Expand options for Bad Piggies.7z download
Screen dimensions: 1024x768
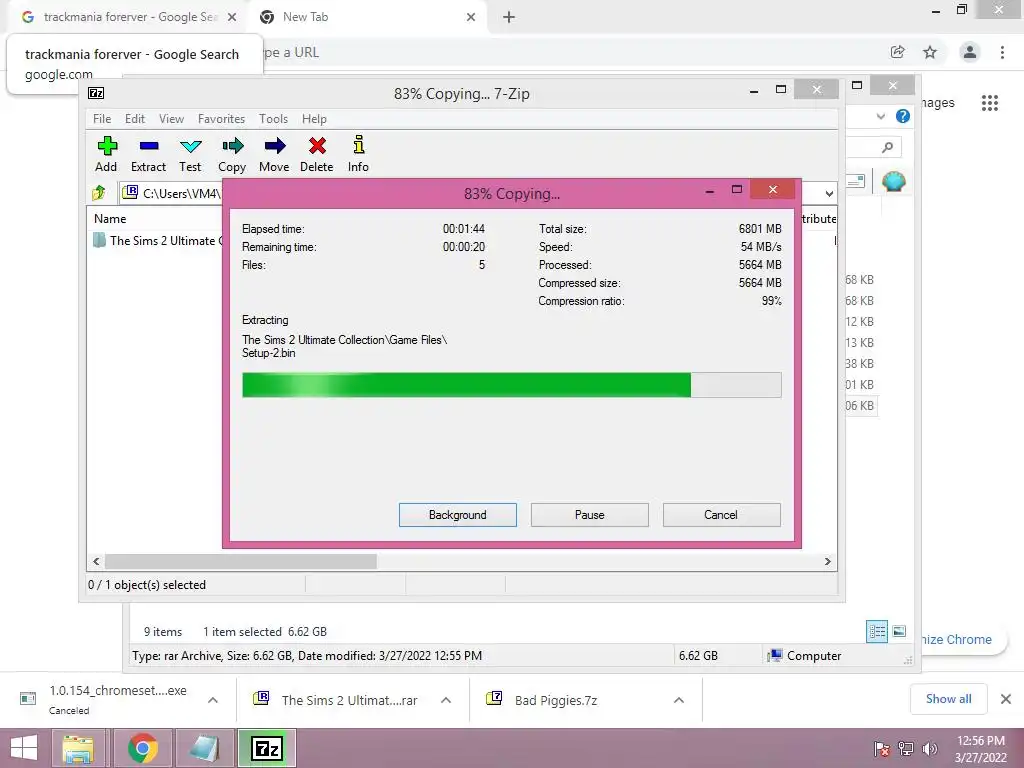(679, 700)
